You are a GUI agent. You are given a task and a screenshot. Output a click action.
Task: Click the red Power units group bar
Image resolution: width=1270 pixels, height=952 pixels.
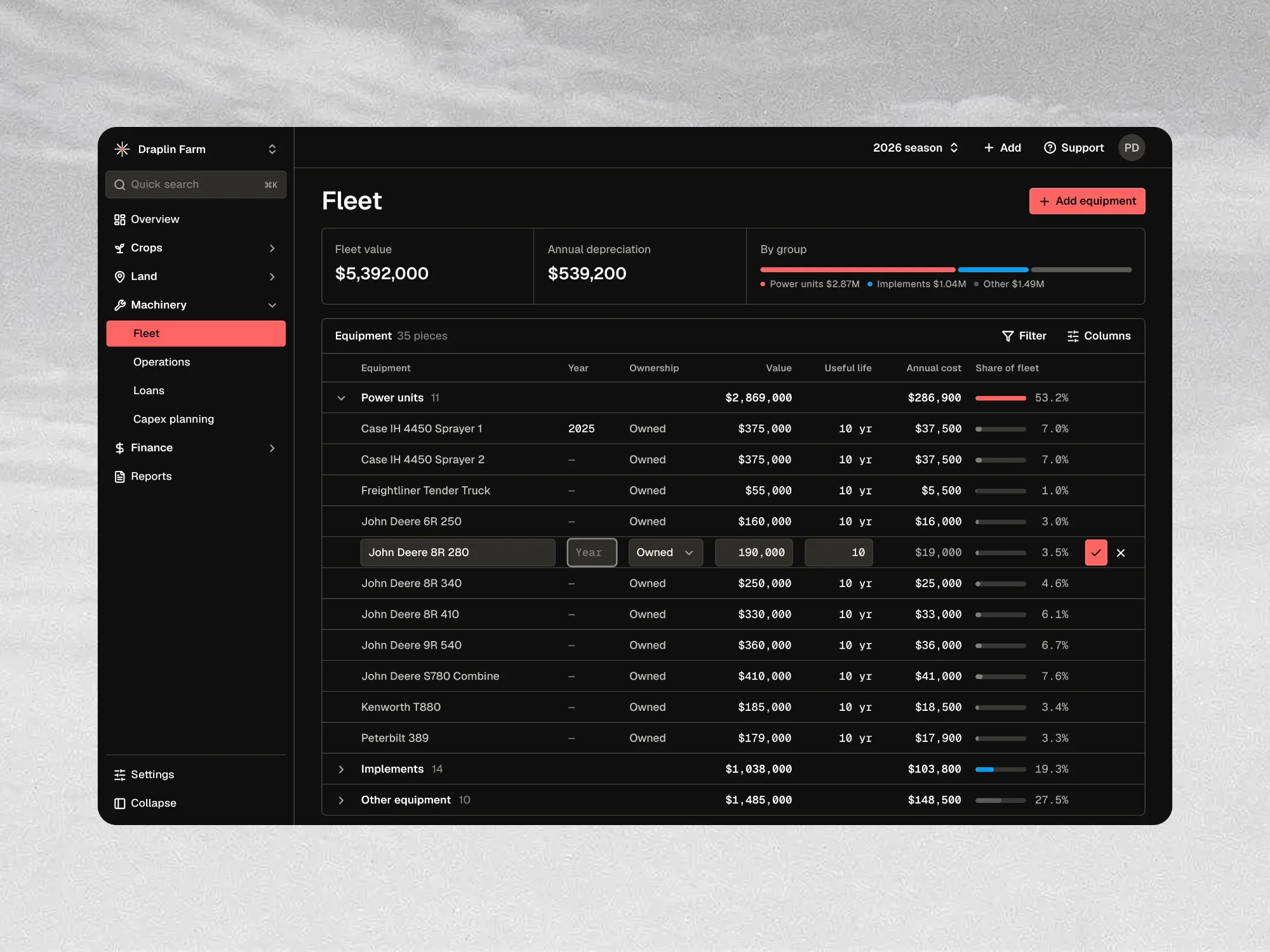click(x=858, y=270)
